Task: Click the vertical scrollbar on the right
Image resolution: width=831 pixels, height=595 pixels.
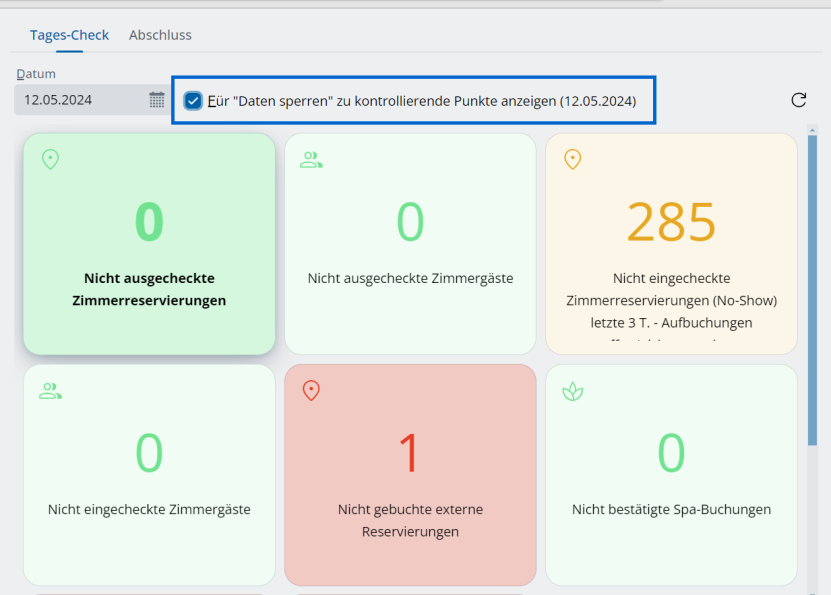Action: pyautogui.click(x=812, y=300)
